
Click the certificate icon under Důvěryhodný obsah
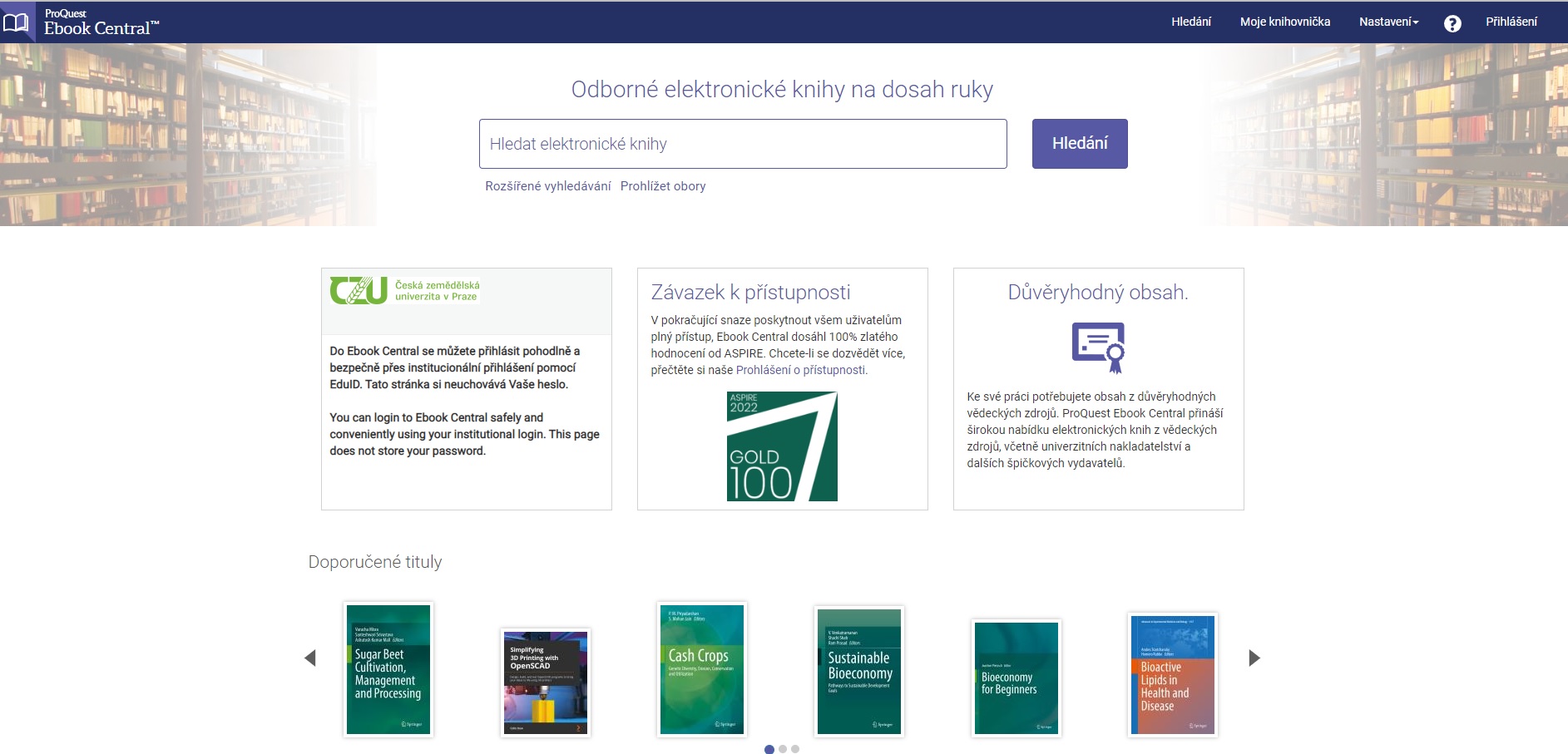[1098, 347]
